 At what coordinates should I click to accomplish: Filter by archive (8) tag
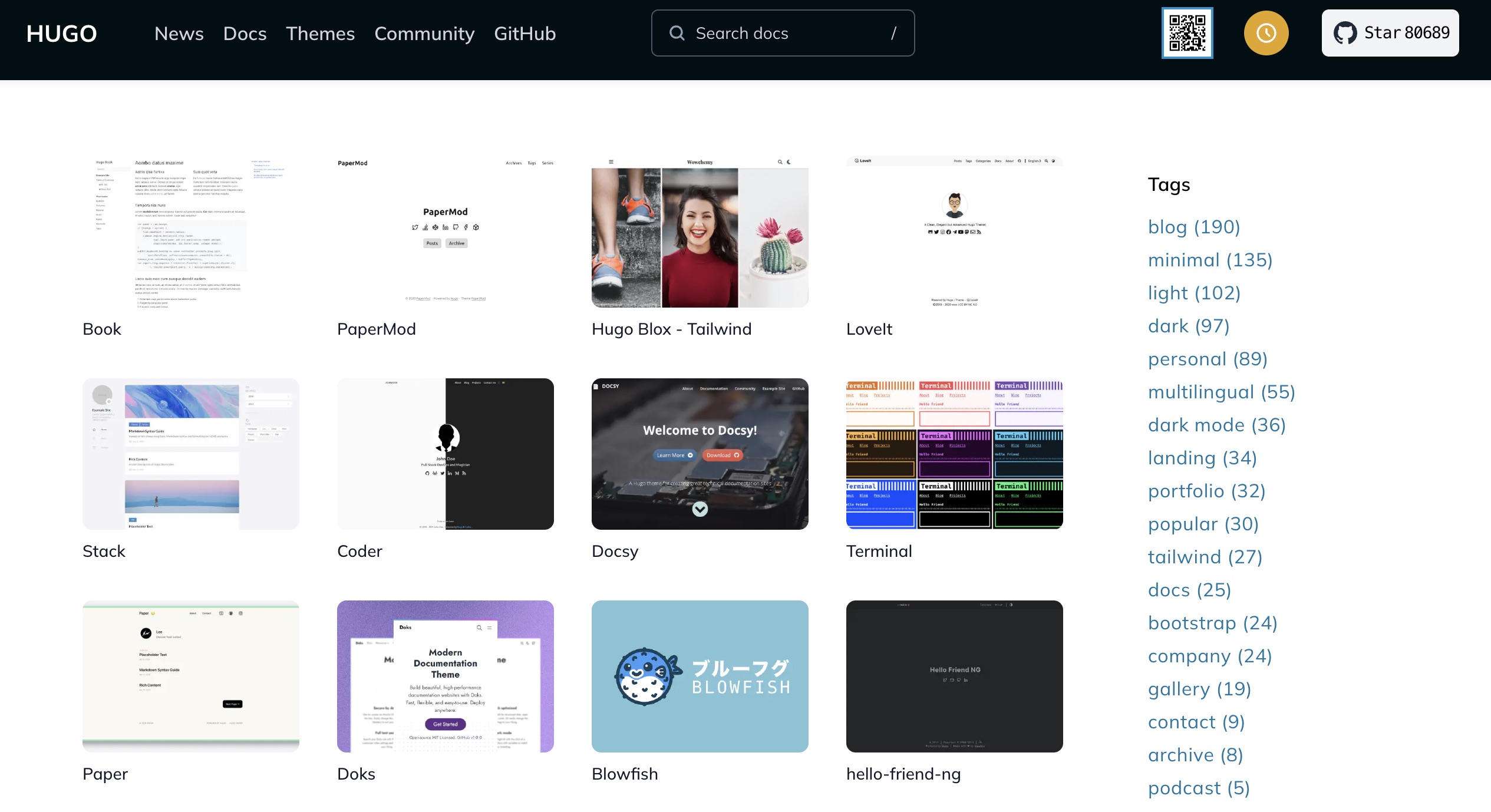point(1196,755)
